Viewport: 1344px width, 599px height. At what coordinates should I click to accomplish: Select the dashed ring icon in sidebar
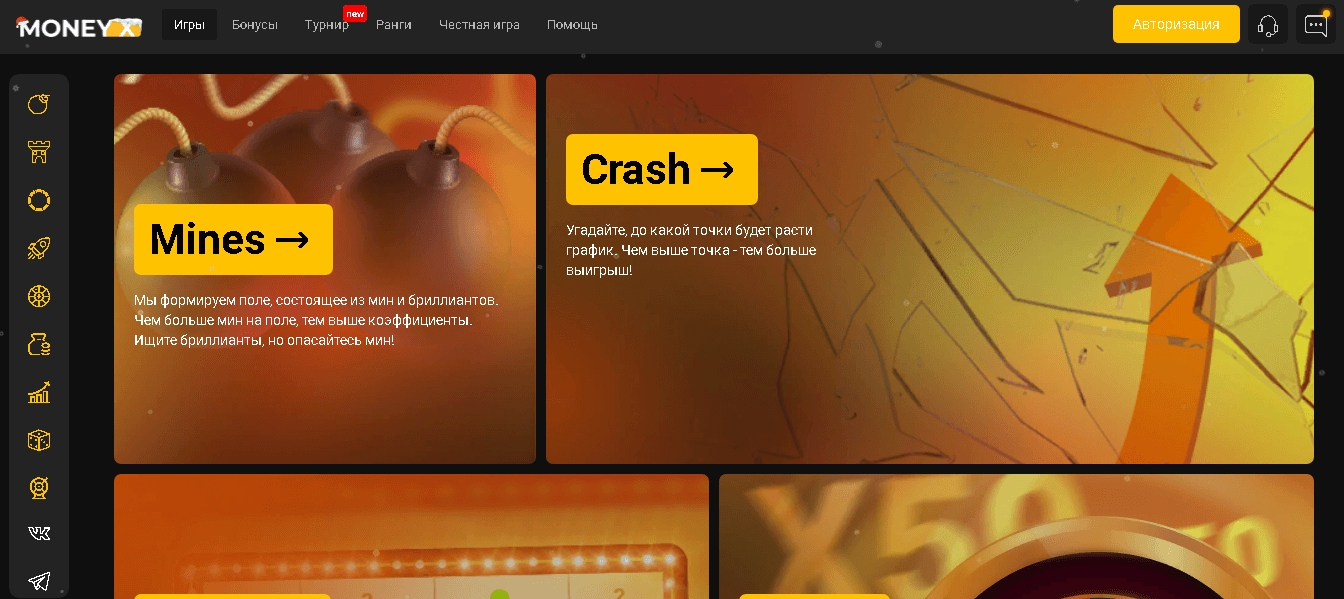[x=39, y=200]
